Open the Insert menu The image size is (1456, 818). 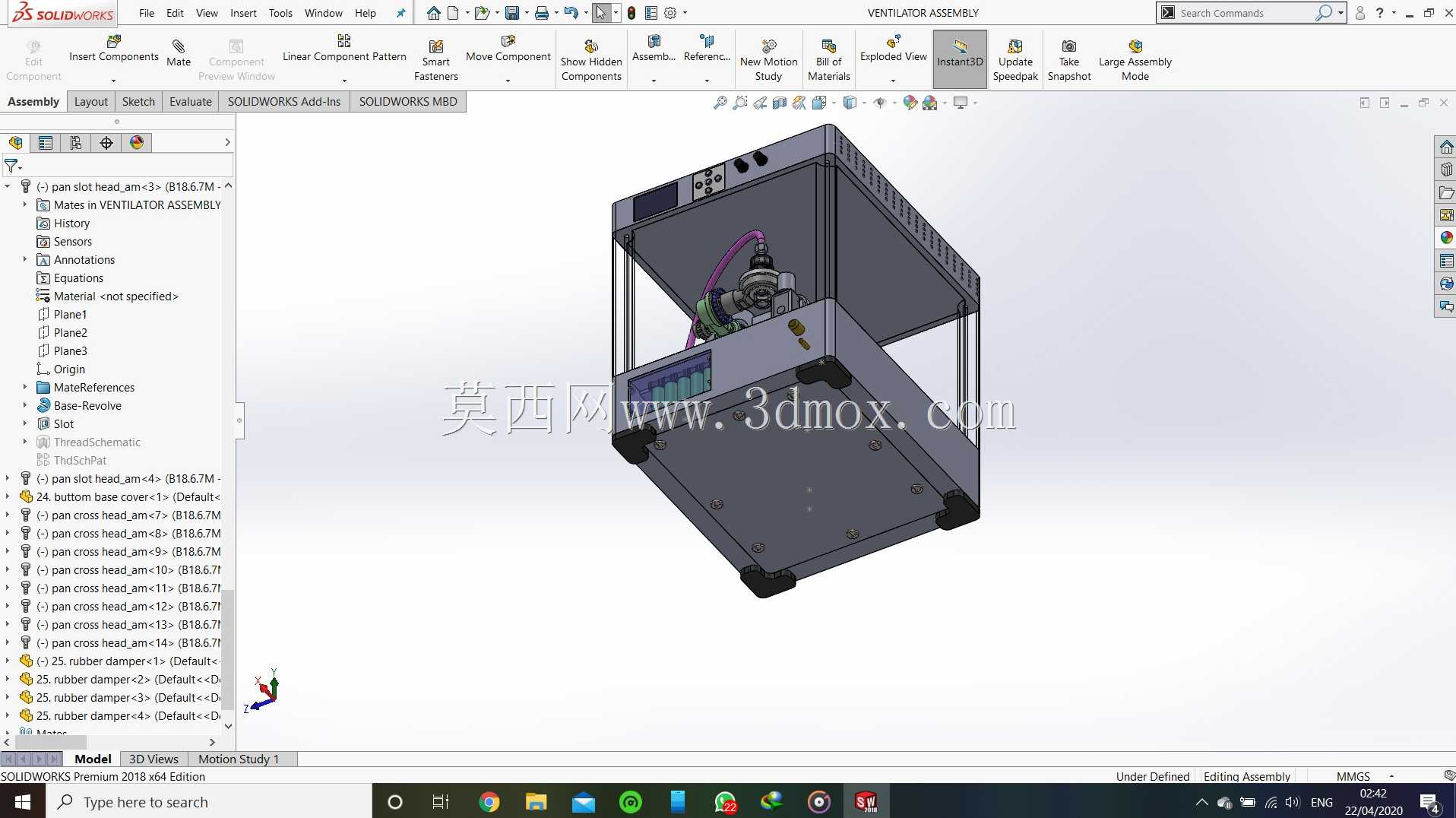(x=243, y=13)
